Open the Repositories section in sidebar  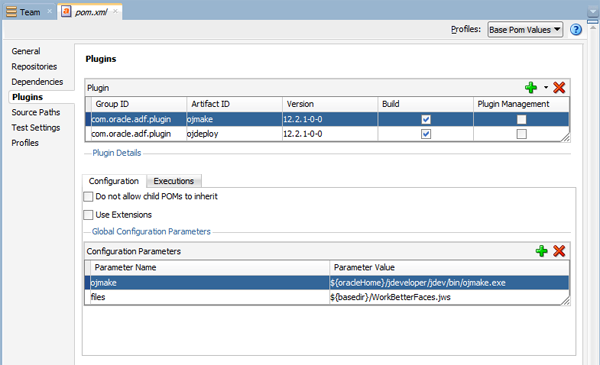point(34,67)
